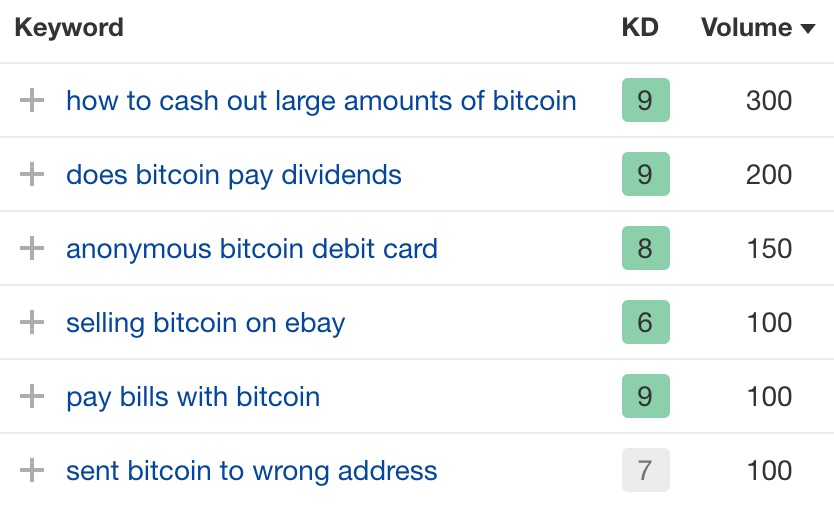
Task: Open the 'selling bitcoin on ebay' keyword
Action: (x=205, y=322)
